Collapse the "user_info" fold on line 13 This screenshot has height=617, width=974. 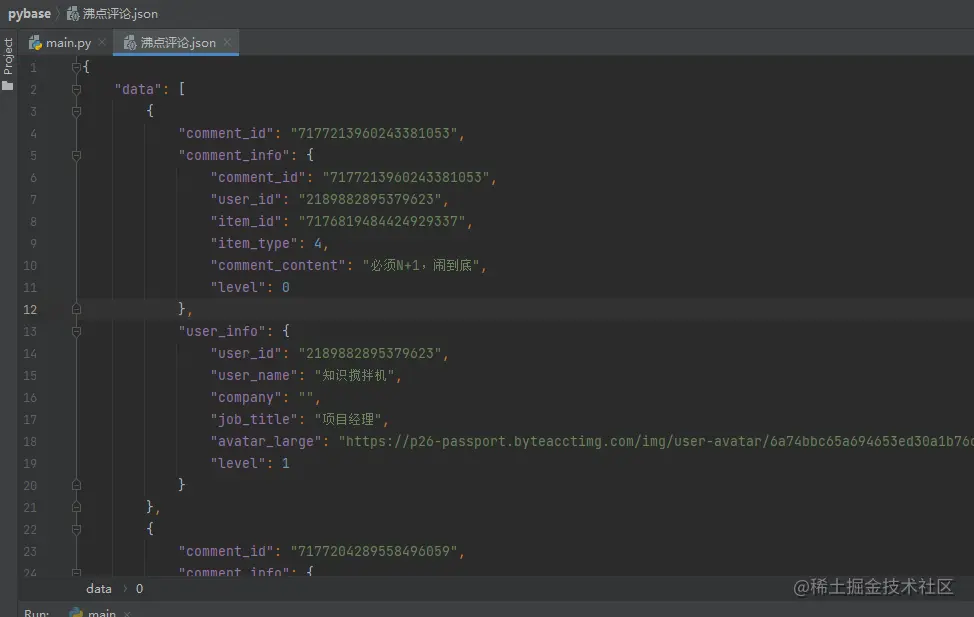(x=76, y=332)
